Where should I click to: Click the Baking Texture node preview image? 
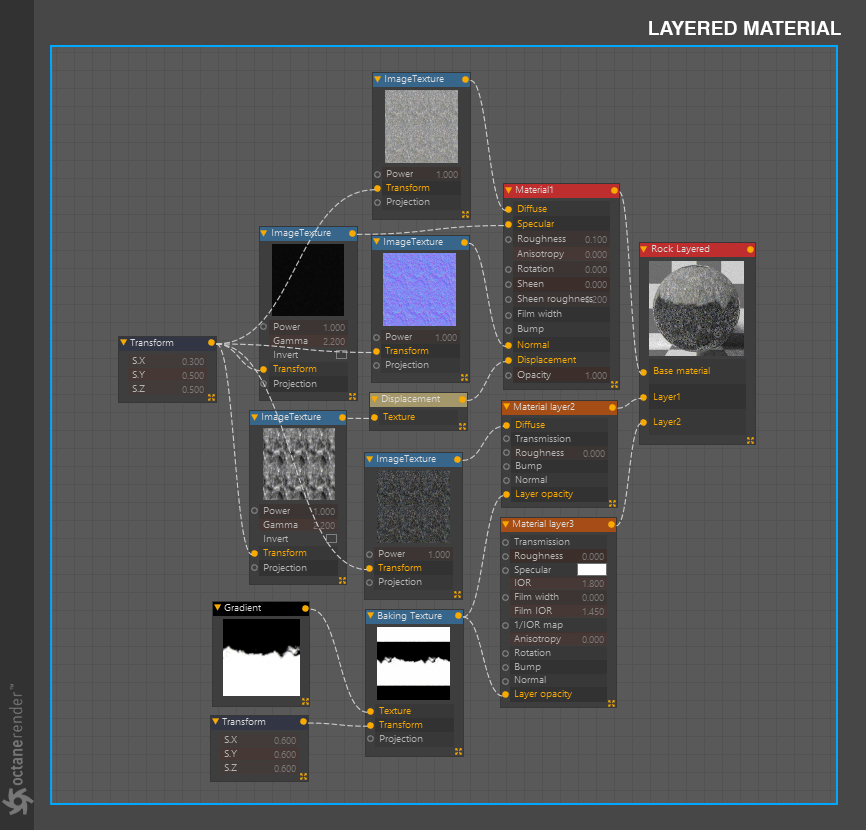coord(413,663)
